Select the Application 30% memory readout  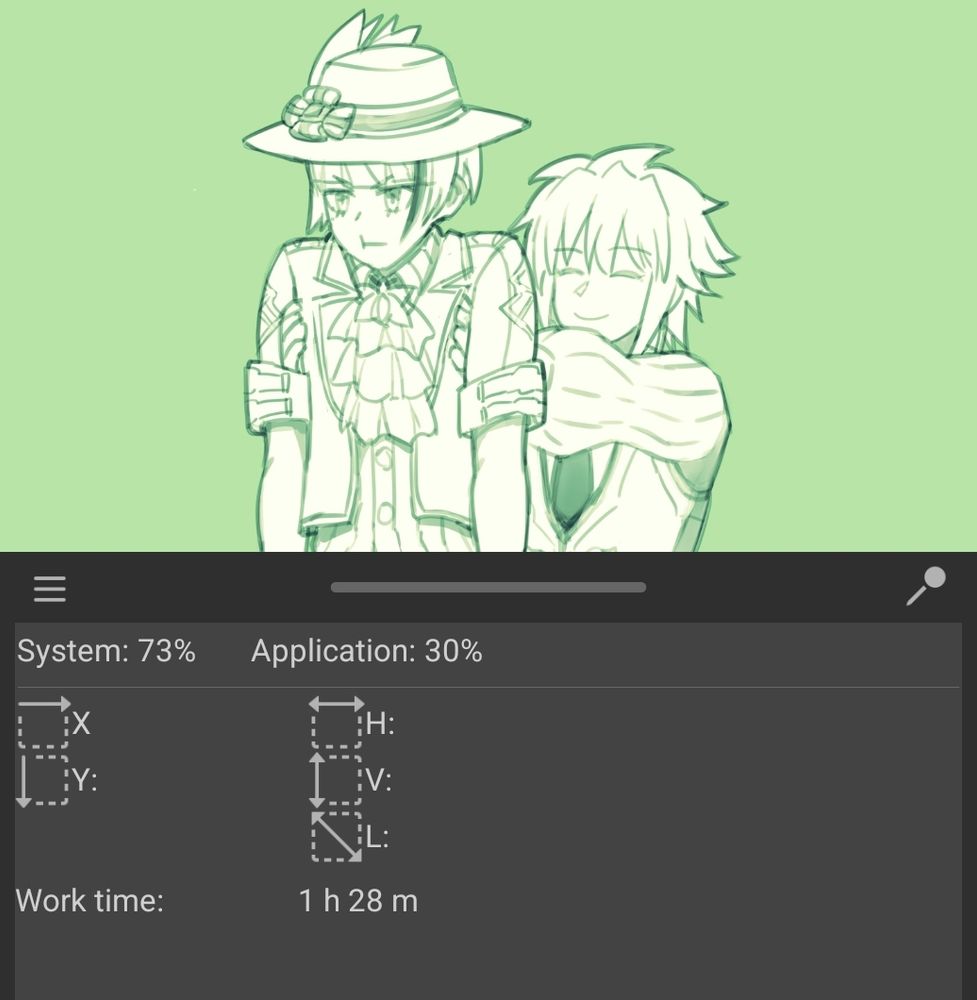367,651
